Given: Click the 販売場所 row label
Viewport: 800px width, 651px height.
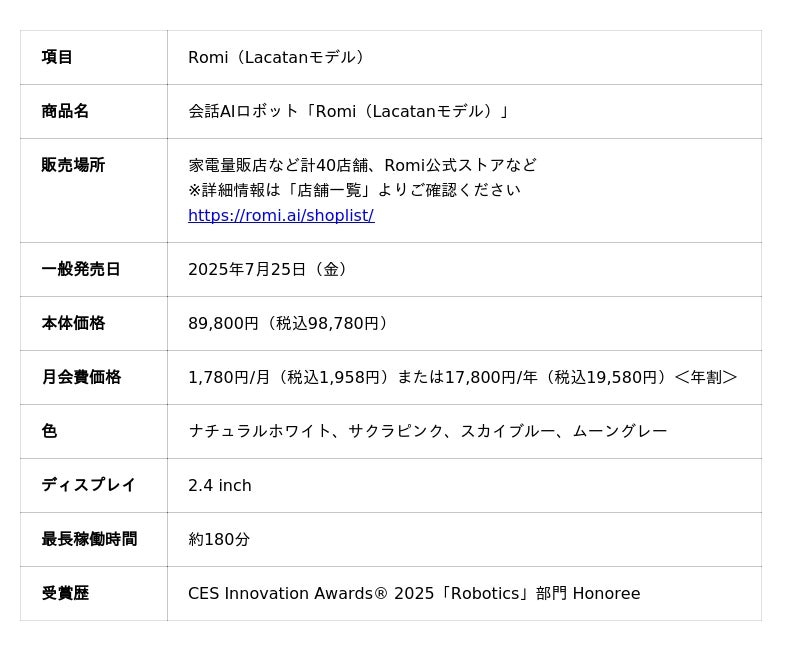Looking at the screenshot, I should [73, 166].
